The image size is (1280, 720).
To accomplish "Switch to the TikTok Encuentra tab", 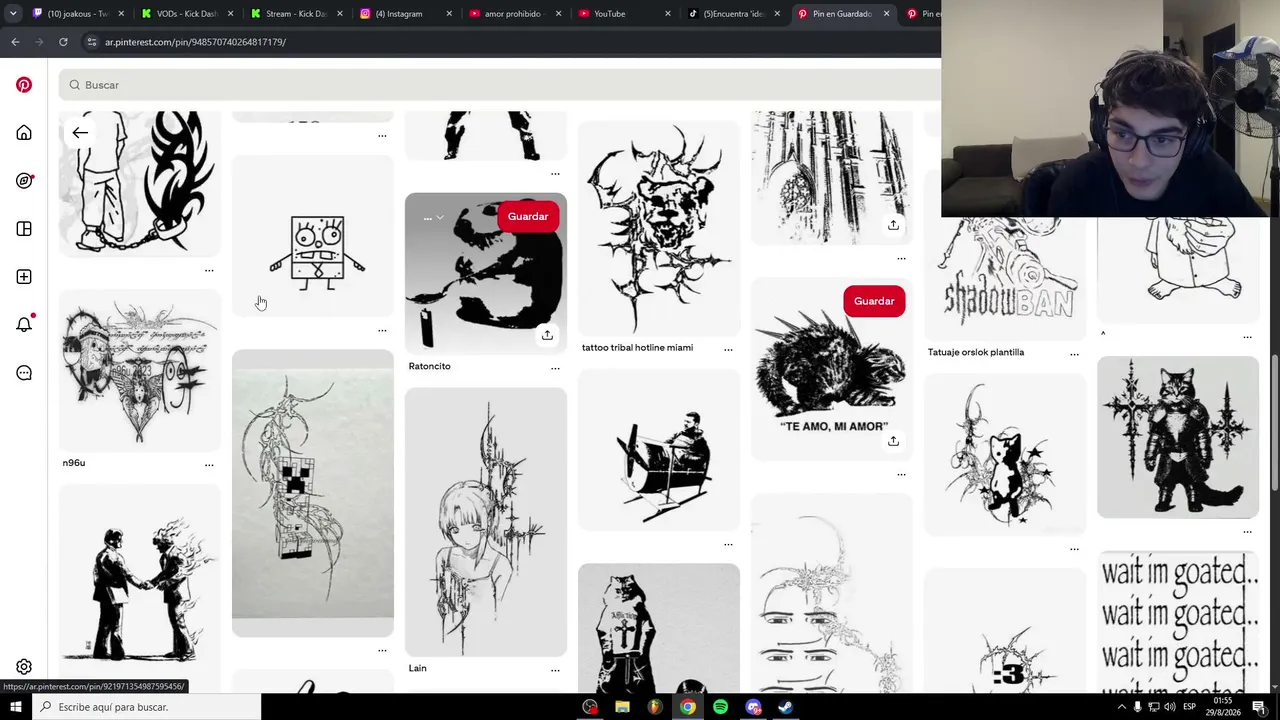I will coord(735,14).
